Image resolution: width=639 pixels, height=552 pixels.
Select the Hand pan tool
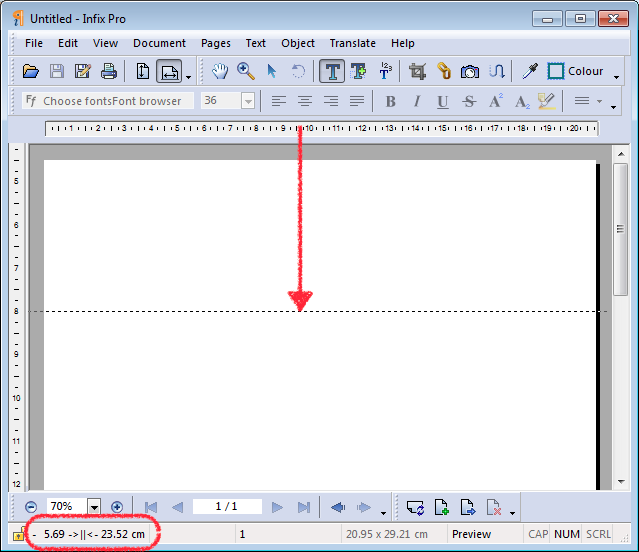pyautogui.click(x=219, y=71)
